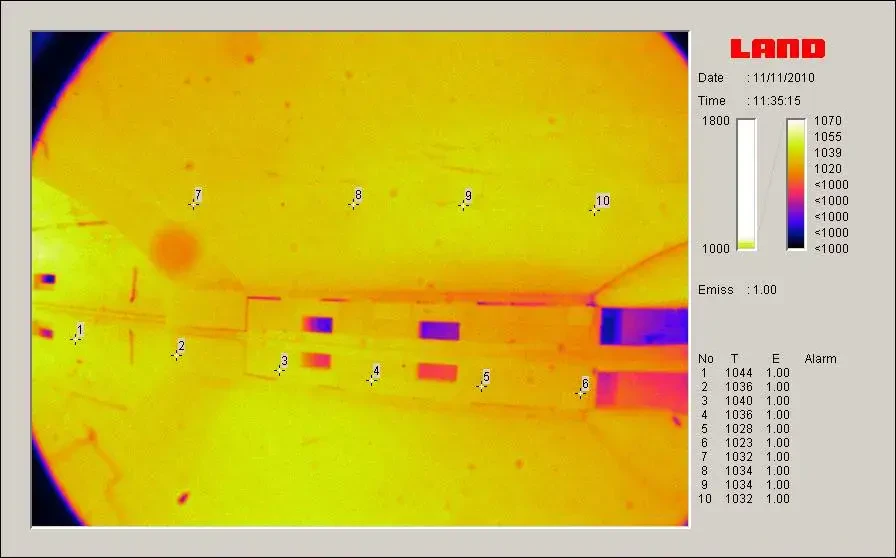Click measurement point marker 7

tap(193, 204)
